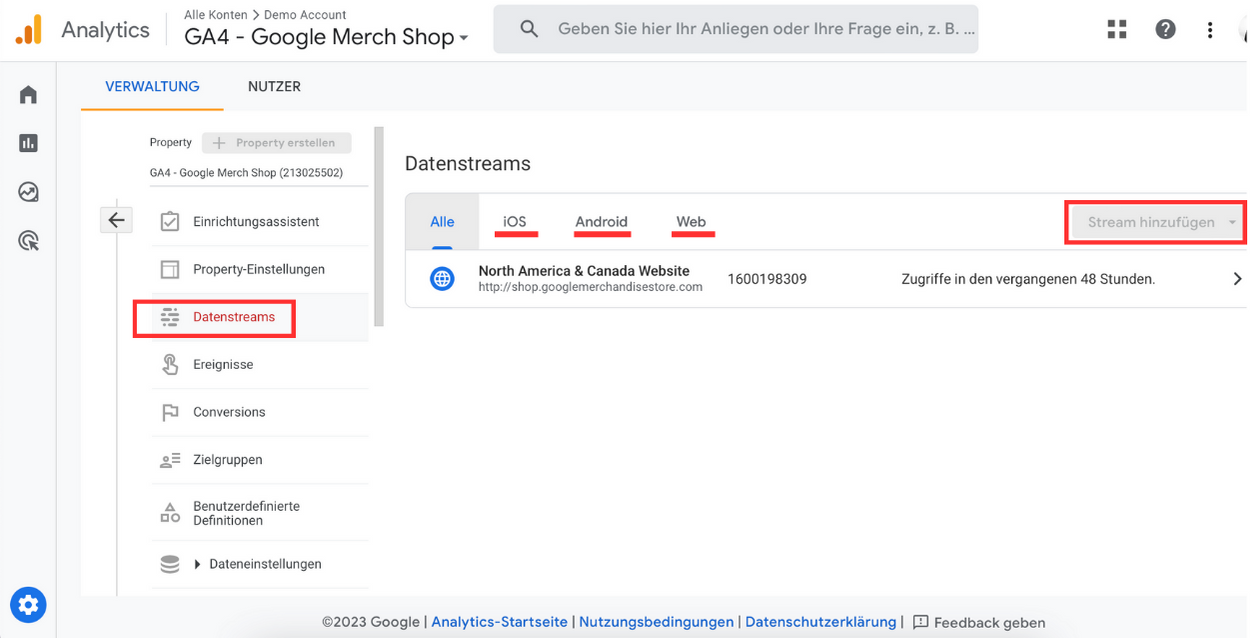Click 'Zugriffe in den vergangenen 48 Stunden' text
Image resolution: width=1255 pixels, height=638 pixels.
1028,279
